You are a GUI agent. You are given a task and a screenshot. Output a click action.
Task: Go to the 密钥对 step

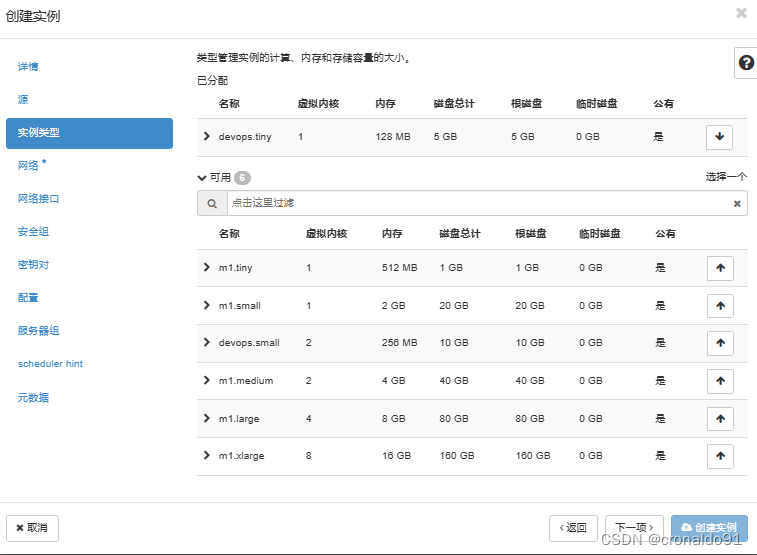tap(33, 264)
